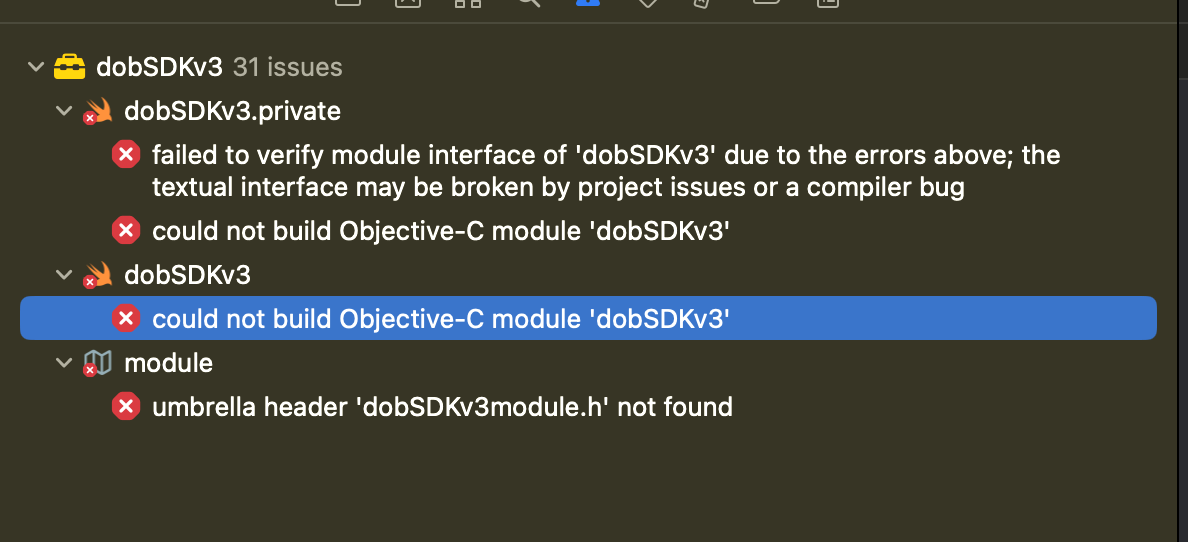
Task: Open the Find navigator magnifier icon
Action: (528, 3)
